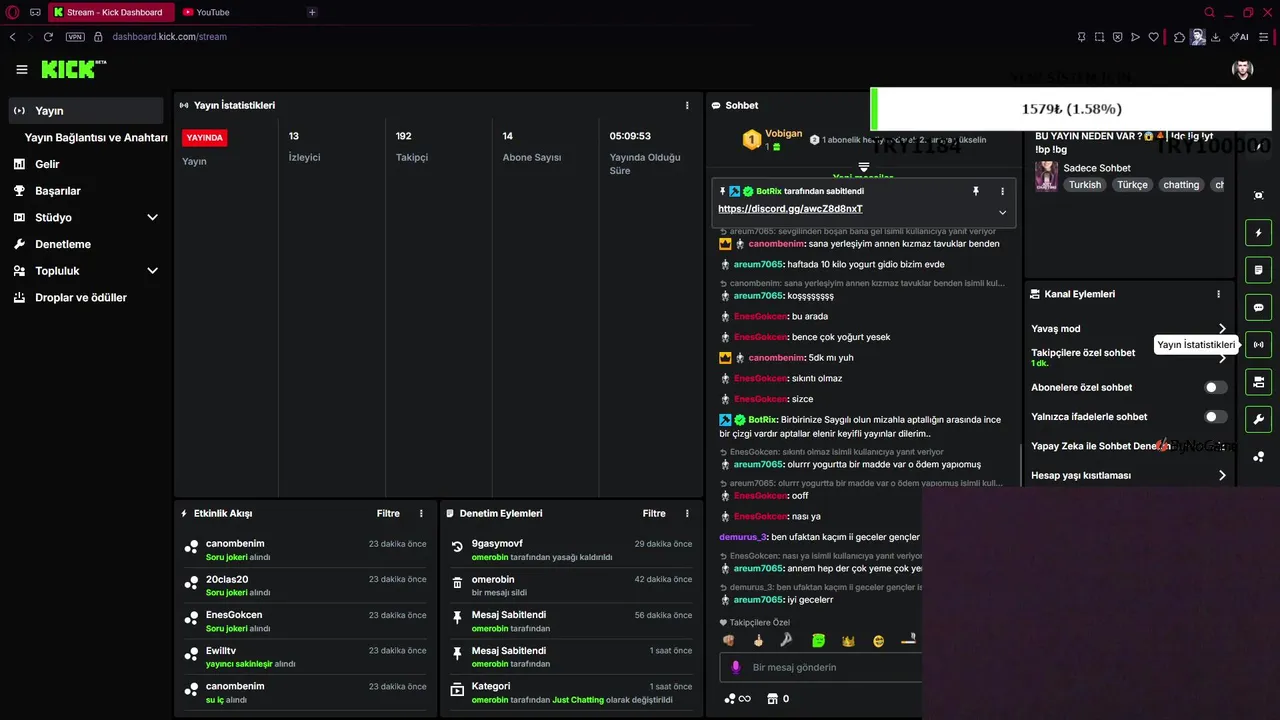Click the browser heart bookmark icon
Viewport: 1280px width, 720px height.
[x=1153, y=37]
